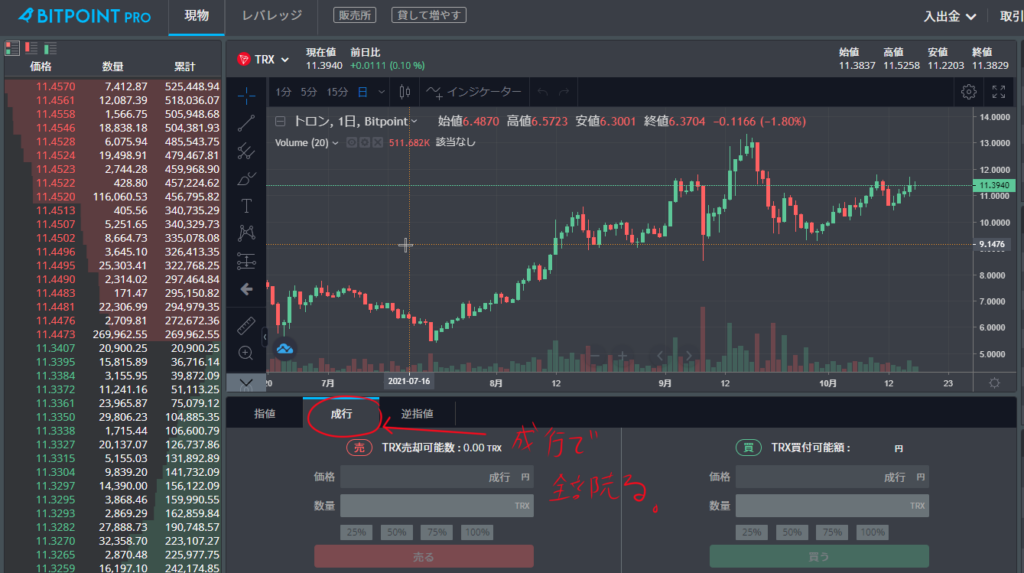Select the ruler measure tool
1024x573 pixels.
246,325
